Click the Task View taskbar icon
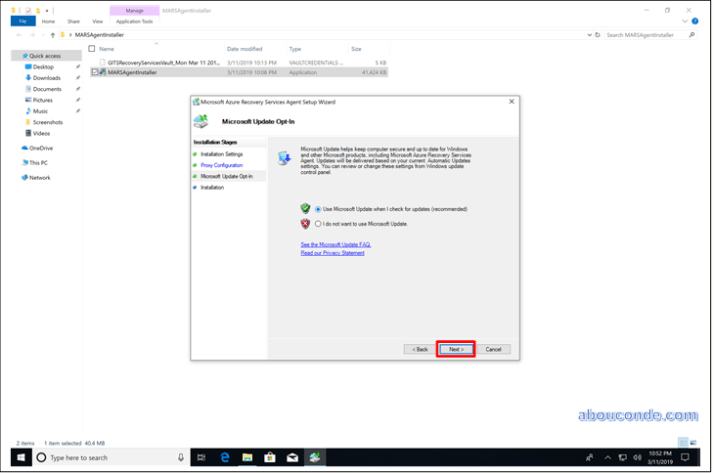714x473 pixels. point(201,457)
